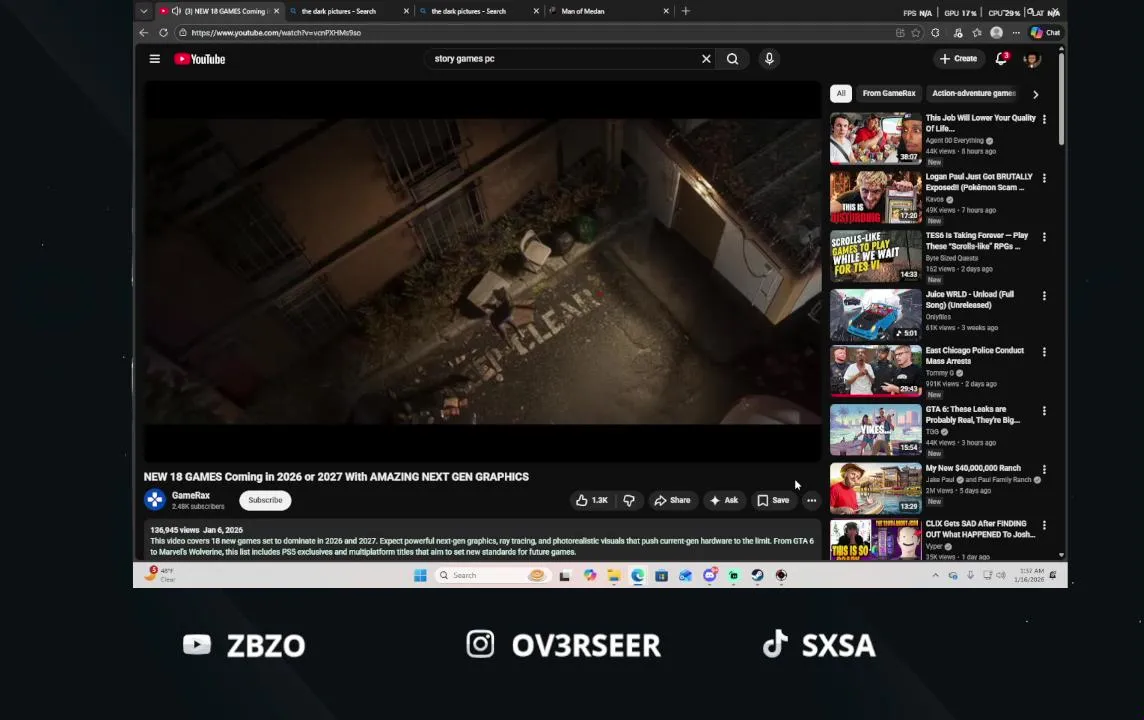The height and width of the screenshot is (720, 1144).
Task: Click the video player area
Action: [482, 271]
